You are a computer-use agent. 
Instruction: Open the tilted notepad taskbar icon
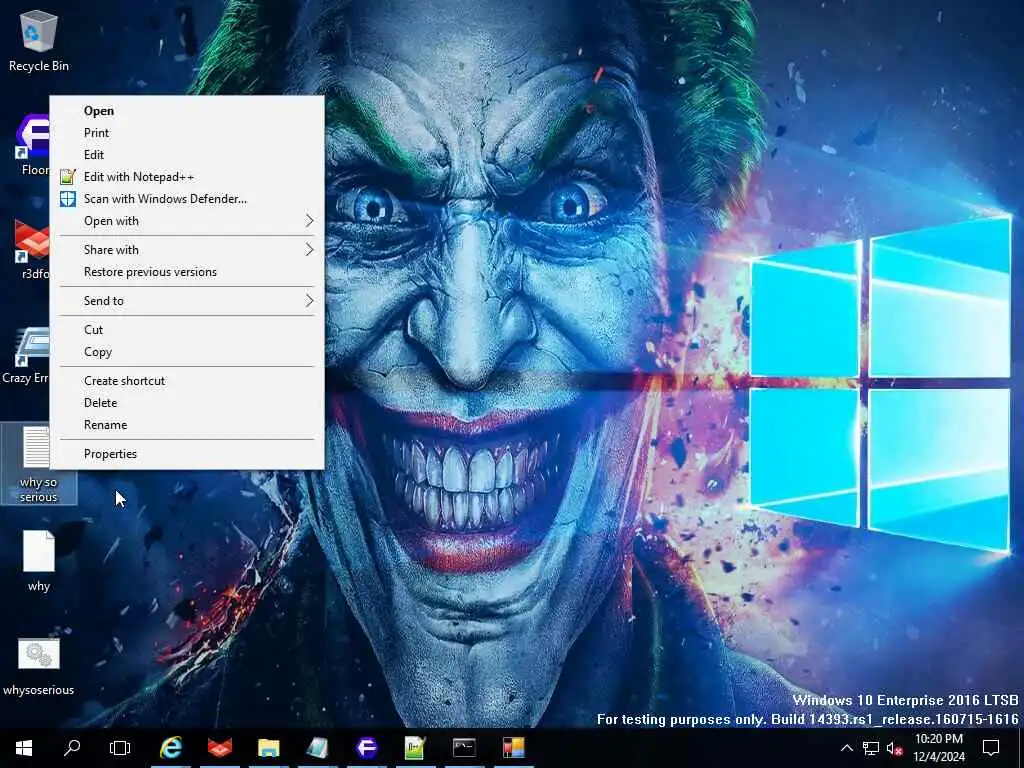[317, 748]
